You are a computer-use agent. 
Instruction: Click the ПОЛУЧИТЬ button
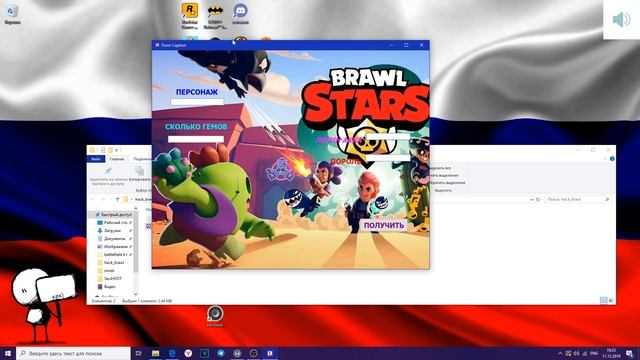tap(384, 225)
